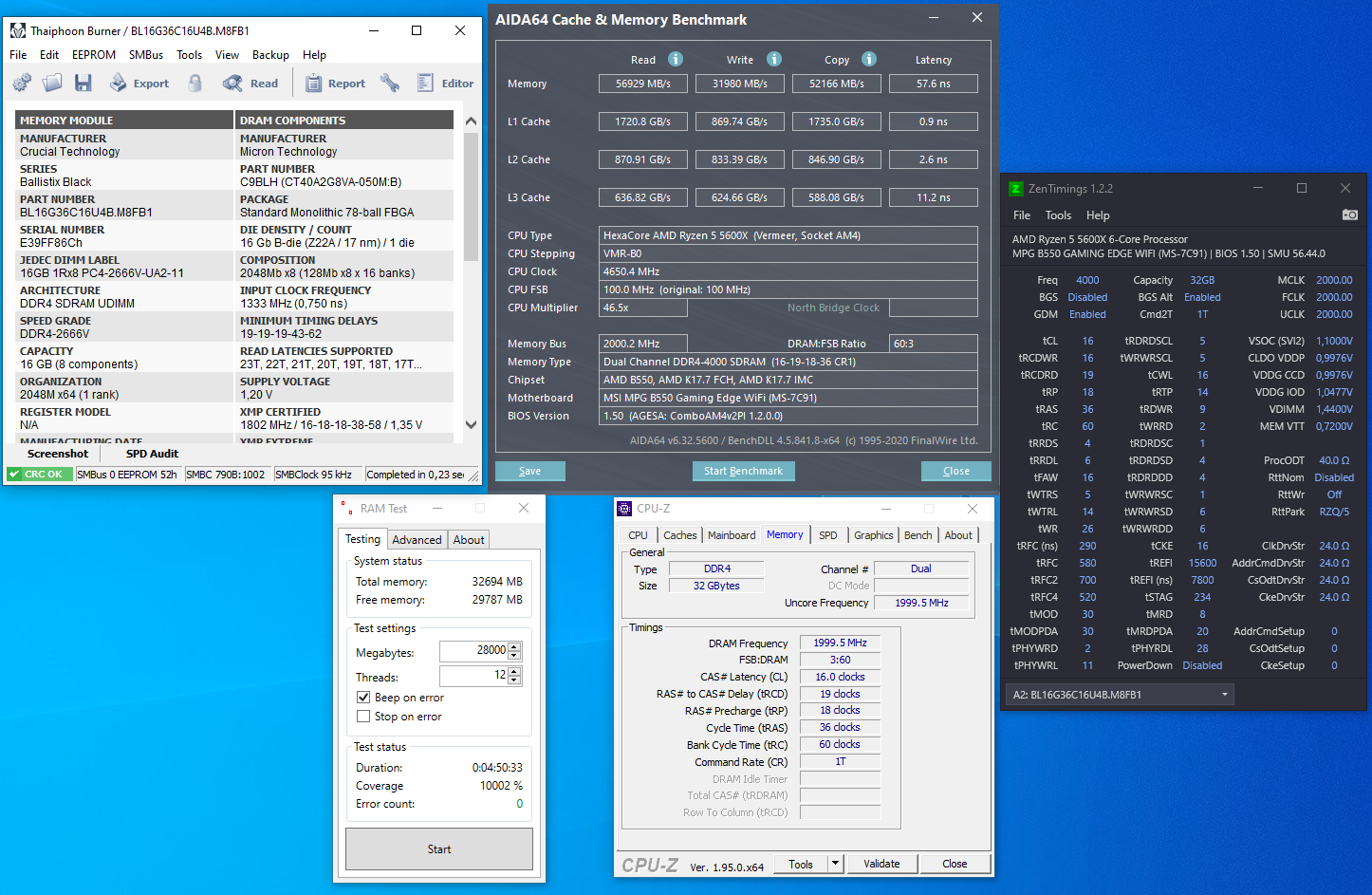
Task: Click Tools button in CPU-Z
Action: pyautogui.click(x=801, y=864)
